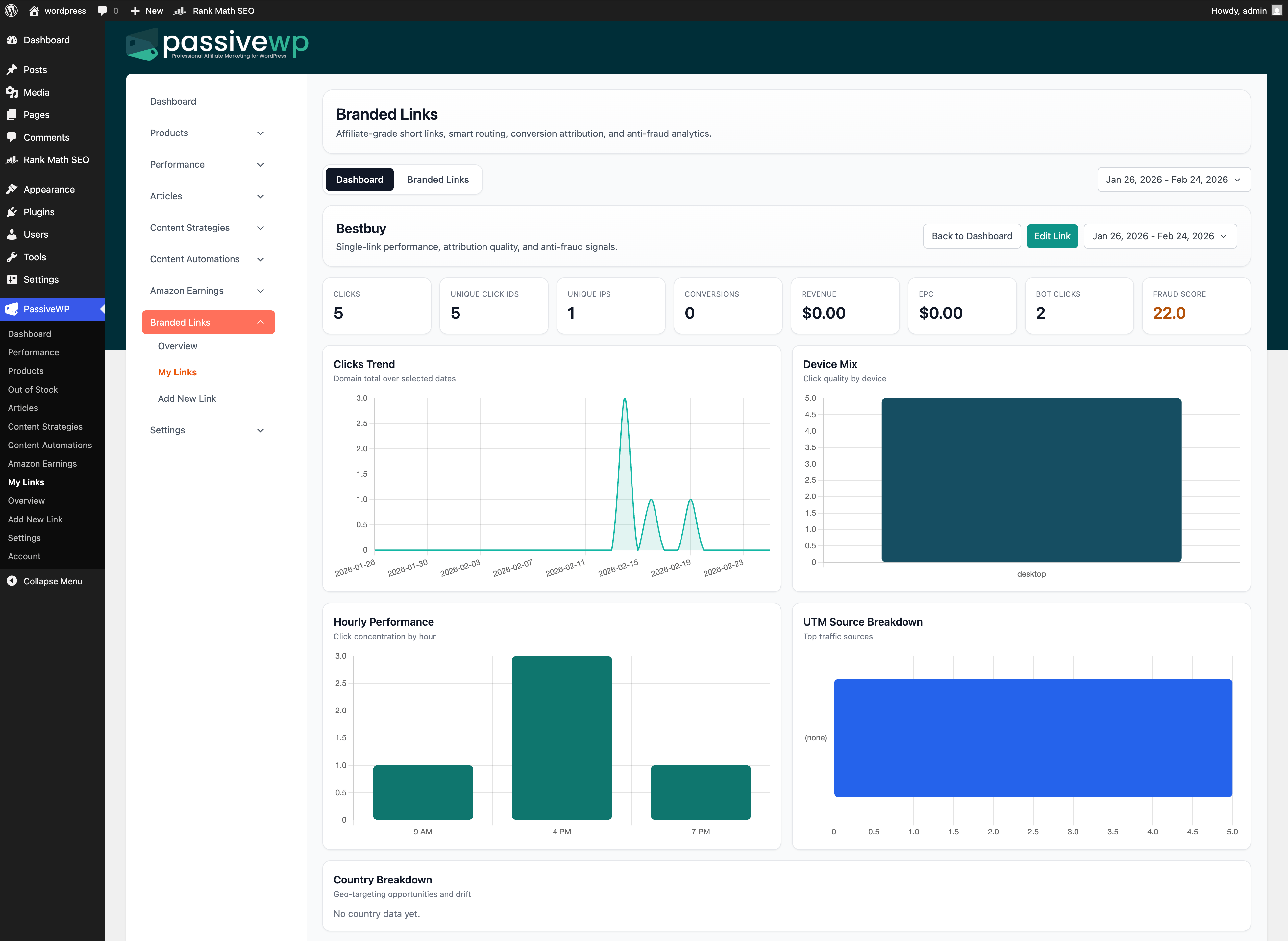Expand the Amazon Earnings submenu
The width and height of the screenshot is (1288, 941).
click(x=260, y=291)
